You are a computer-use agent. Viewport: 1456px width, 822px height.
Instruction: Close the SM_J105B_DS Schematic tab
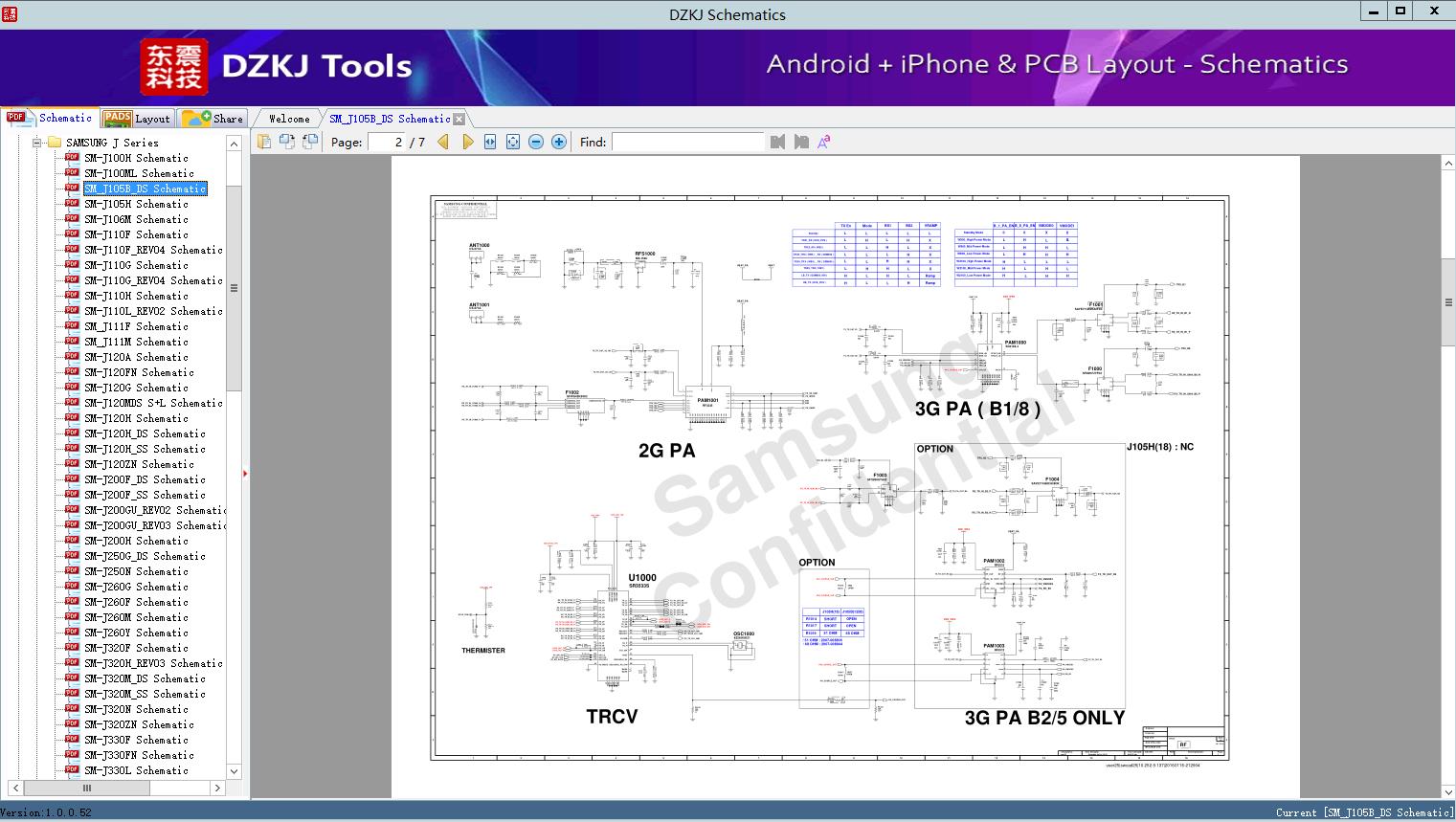coord(459,119)
